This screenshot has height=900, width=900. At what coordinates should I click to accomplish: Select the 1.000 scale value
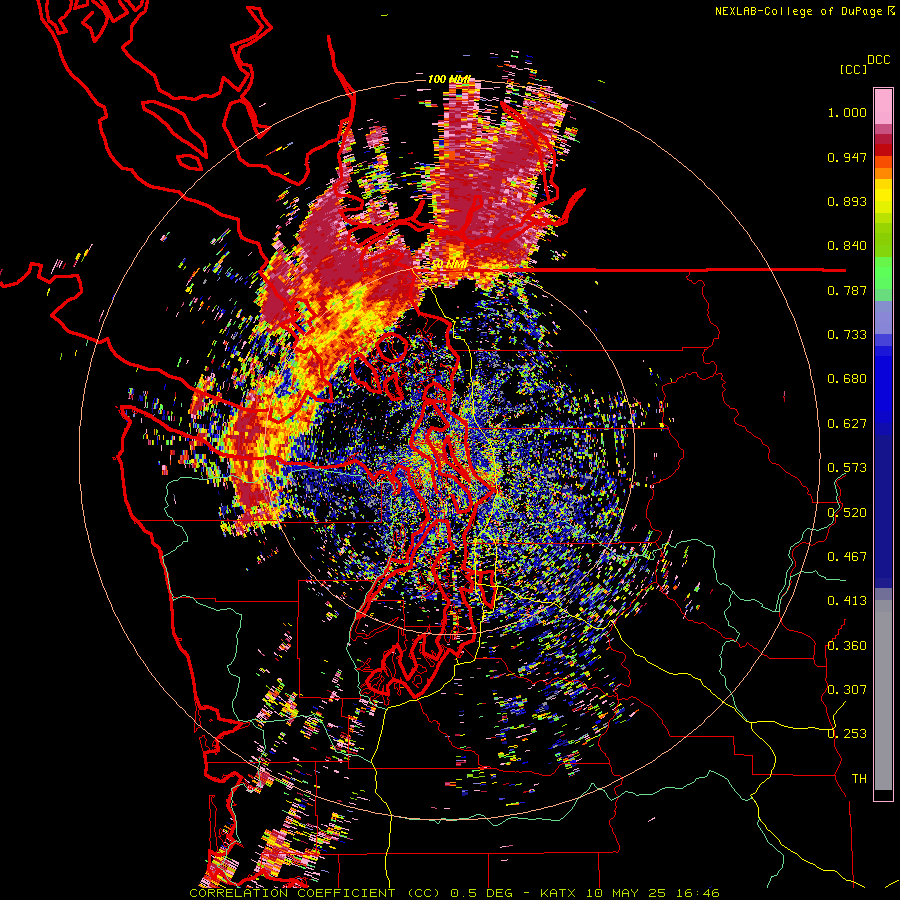pyautogui.click(x=847, y=112)
